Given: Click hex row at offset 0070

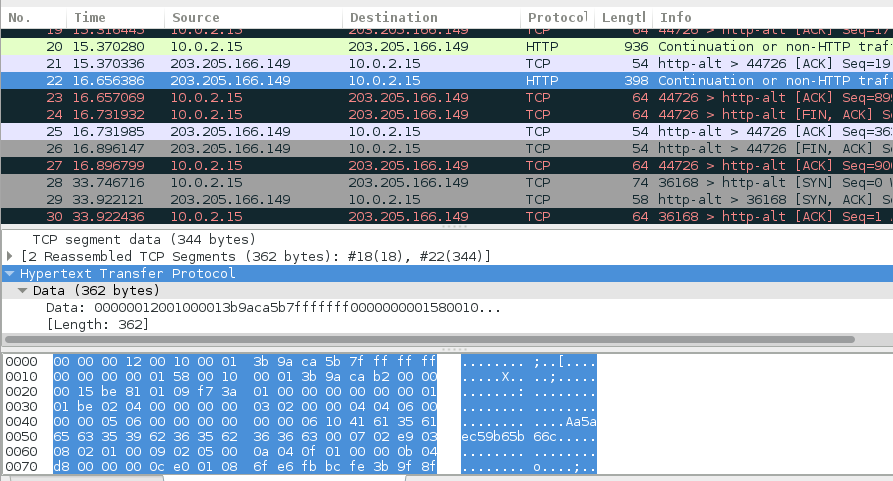Looking at the screenshot, I should [x=245, y=467].
